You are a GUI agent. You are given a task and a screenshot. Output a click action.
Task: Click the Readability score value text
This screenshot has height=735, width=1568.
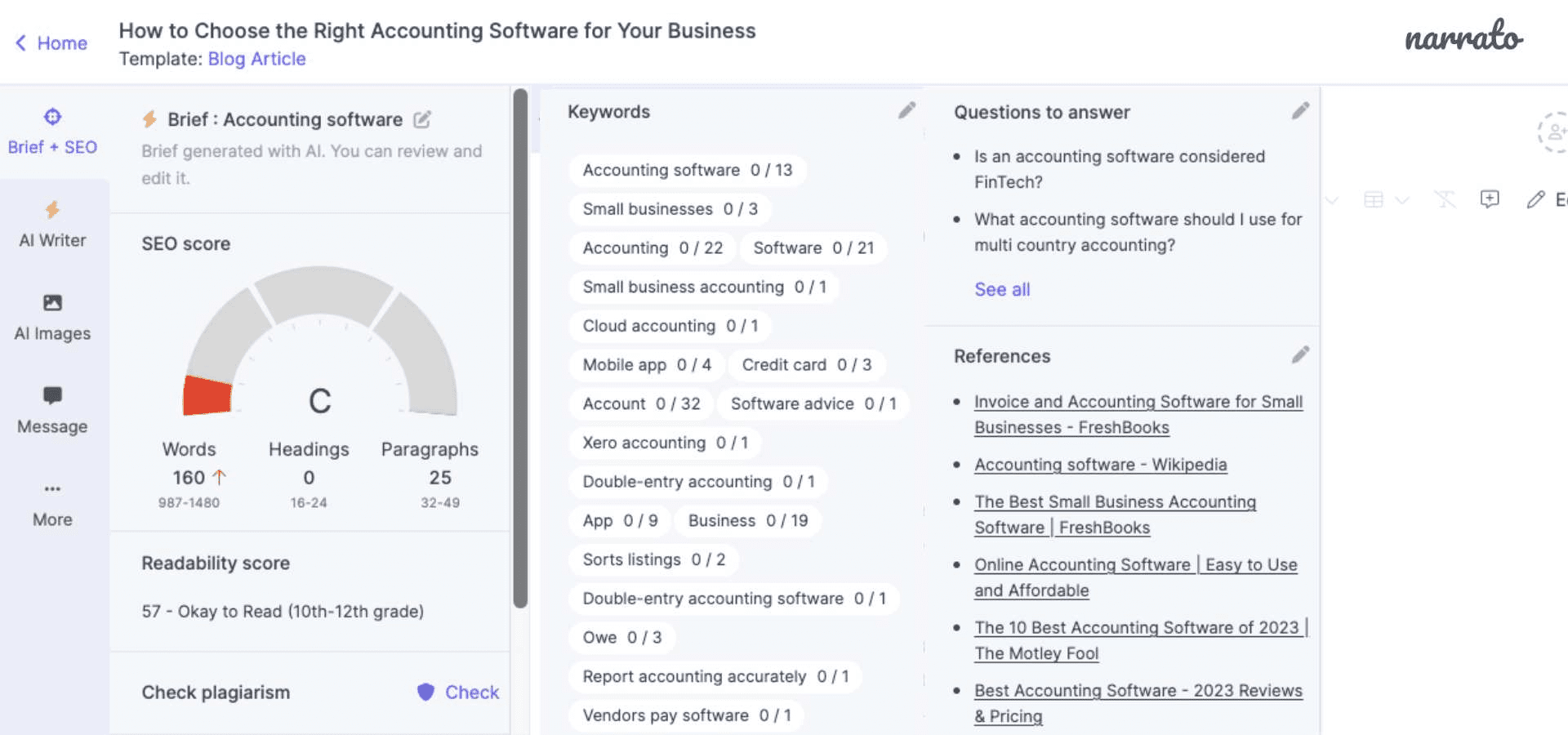(283, 612)
